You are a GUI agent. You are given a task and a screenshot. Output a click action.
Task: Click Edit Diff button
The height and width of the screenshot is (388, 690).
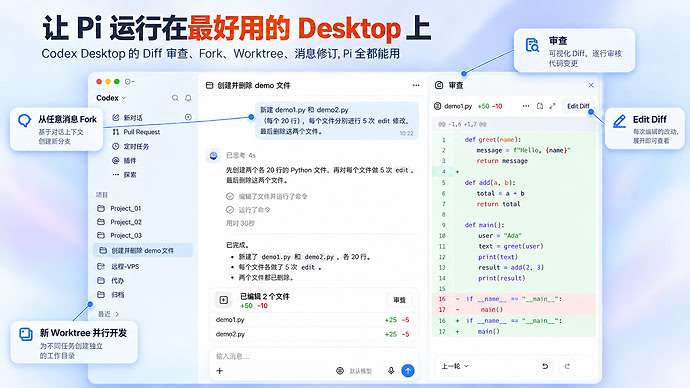tap(578, 106)
